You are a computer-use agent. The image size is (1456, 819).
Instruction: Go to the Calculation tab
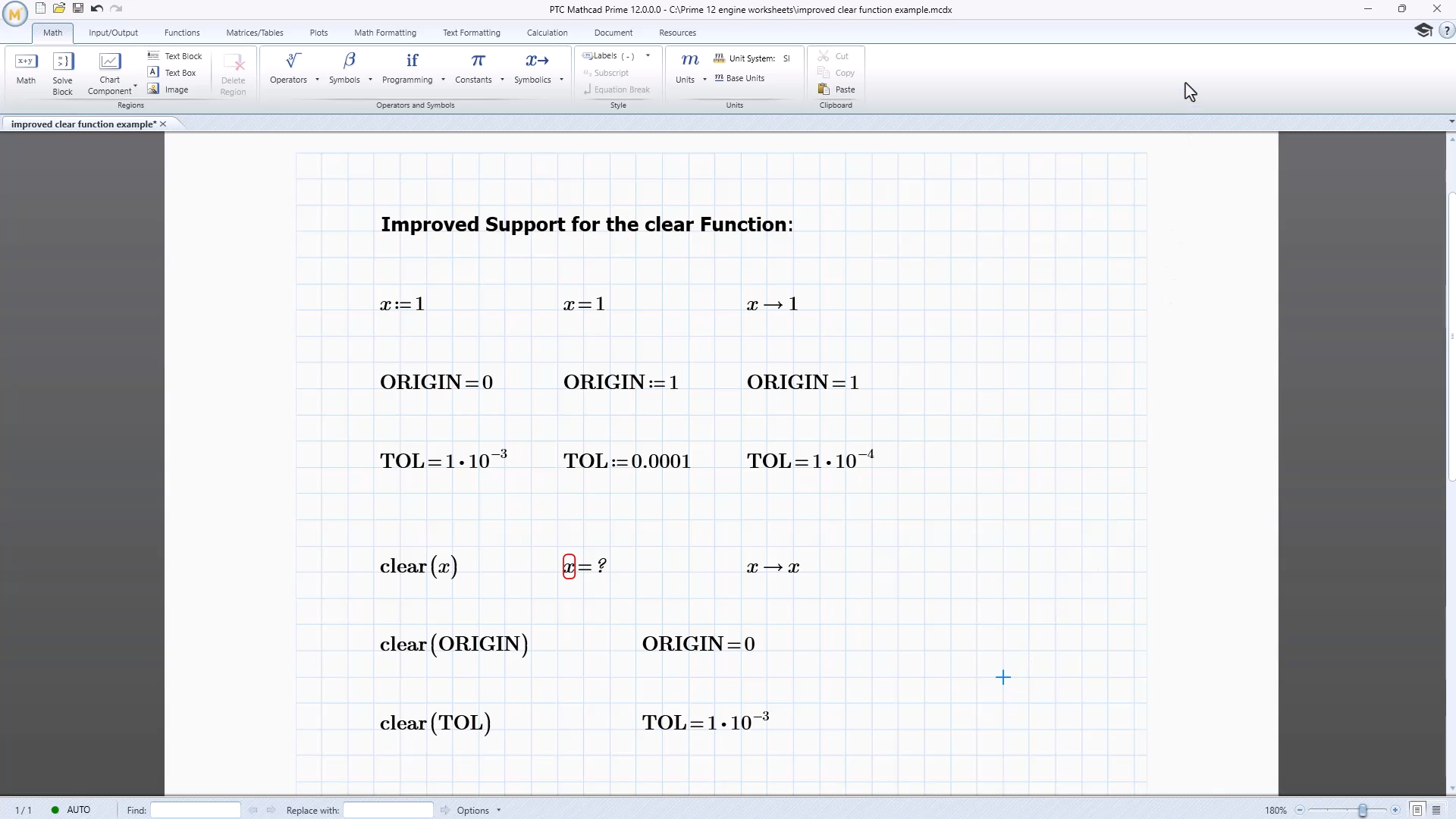point(548,33)
